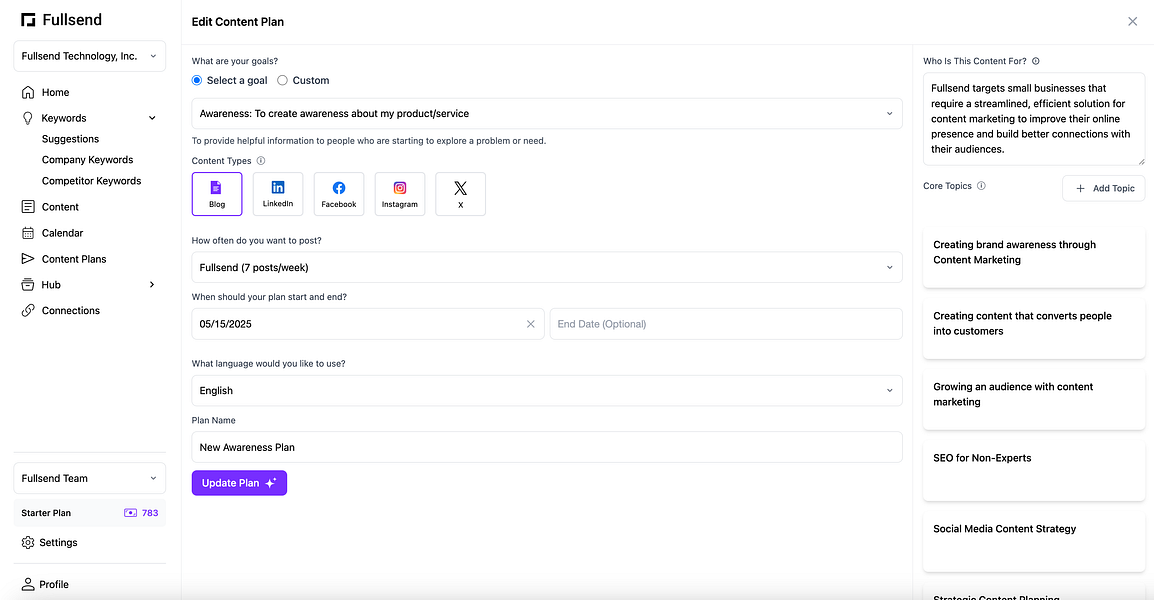Expand the Hub submenu arrow
Image resolution: width=1154 pixels, height=600 pixels.
152,284
